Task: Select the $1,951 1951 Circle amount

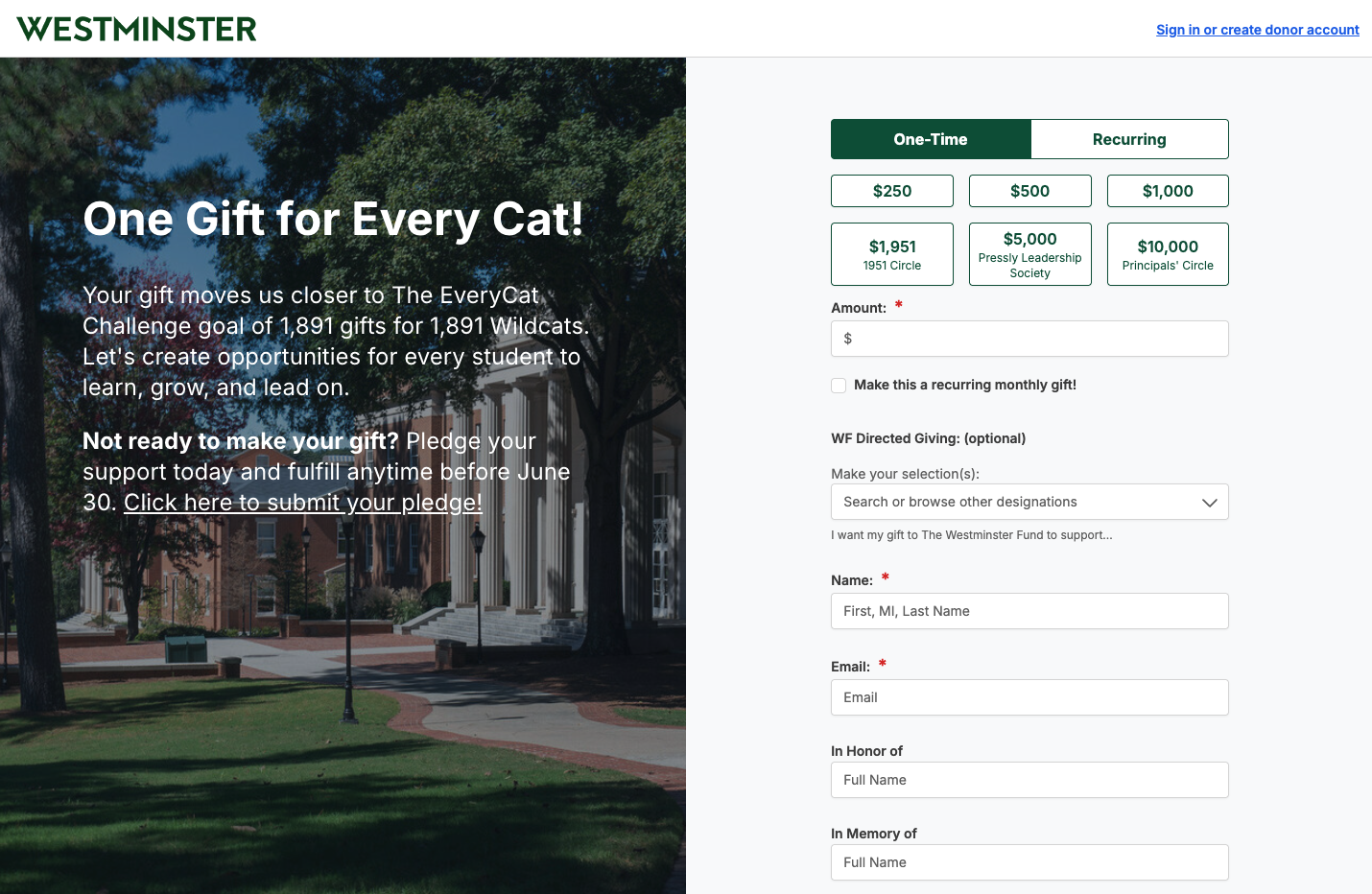Action: coord(892,254)
